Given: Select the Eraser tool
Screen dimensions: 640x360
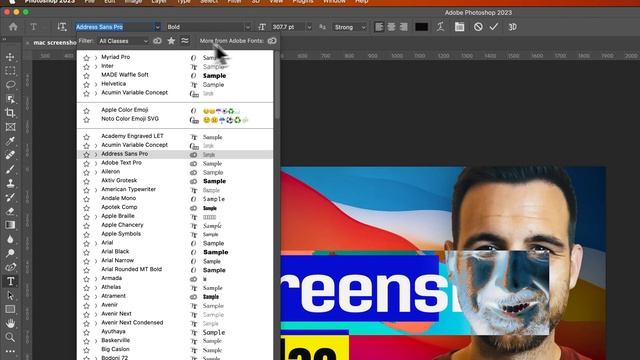Looking at the screenshot, I should (11, 211).
